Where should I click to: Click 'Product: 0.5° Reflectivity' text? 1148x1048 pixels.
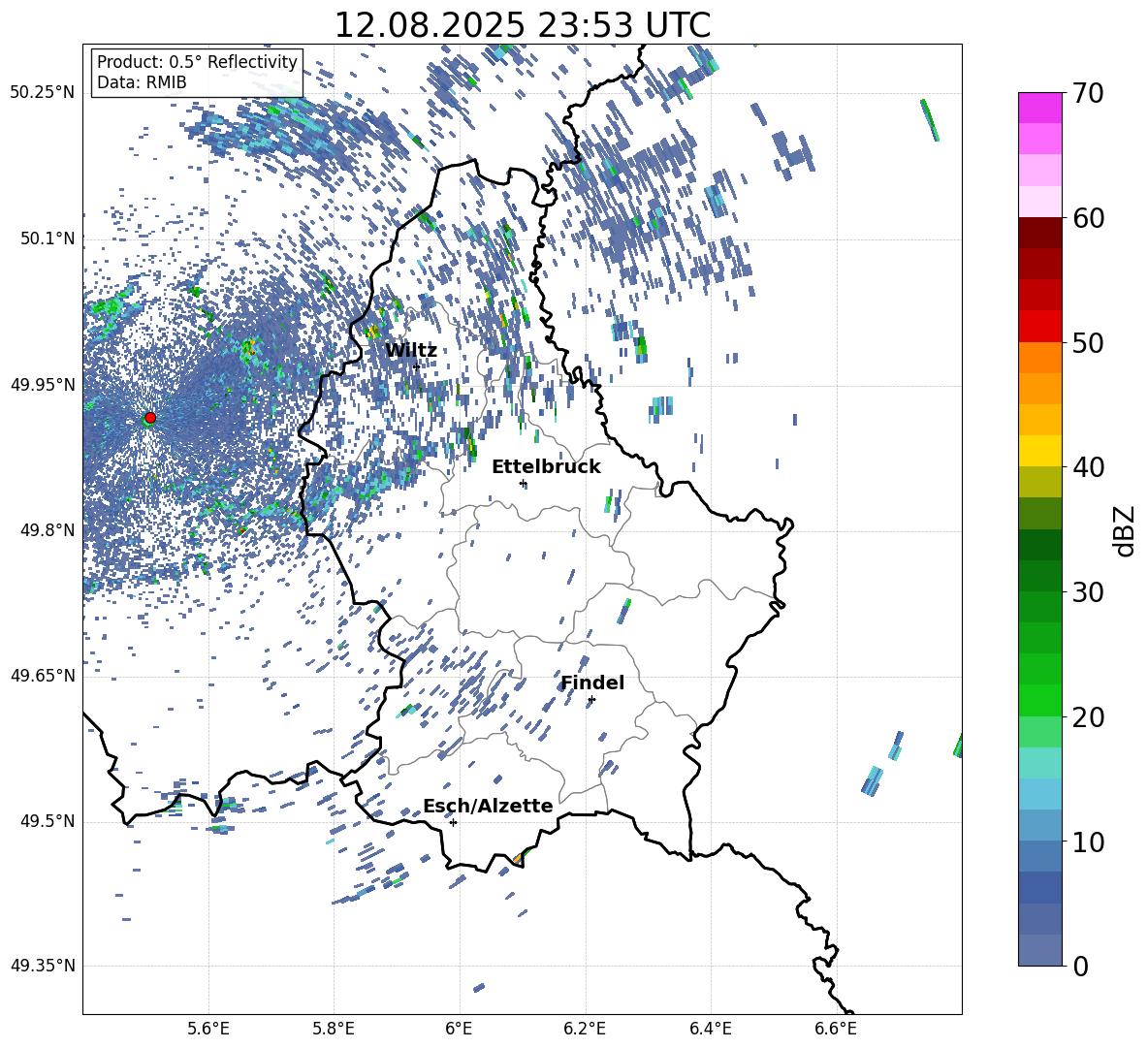(x=197, y=61)
